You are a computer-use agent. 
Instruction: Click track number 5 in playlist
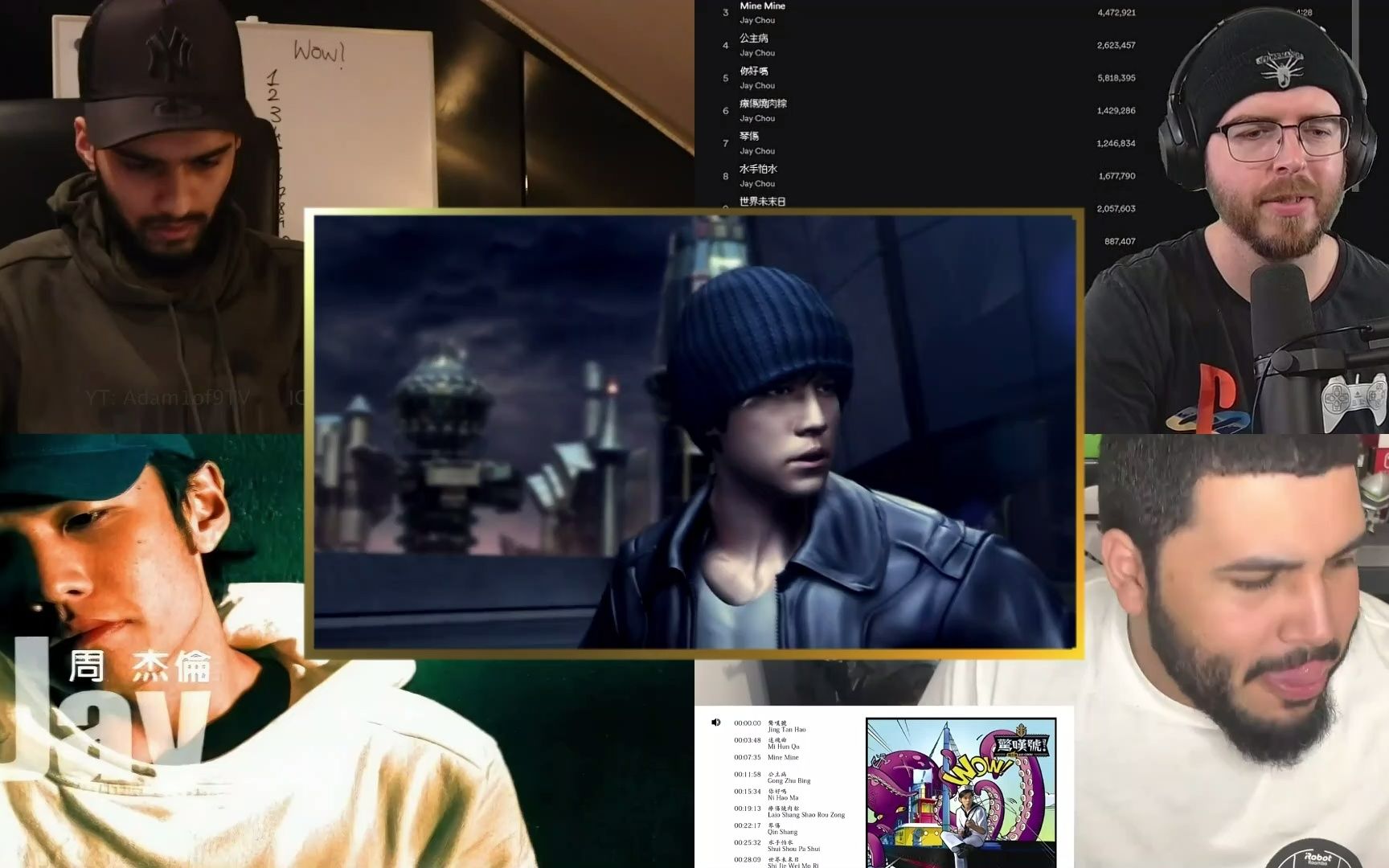[725, 78]
